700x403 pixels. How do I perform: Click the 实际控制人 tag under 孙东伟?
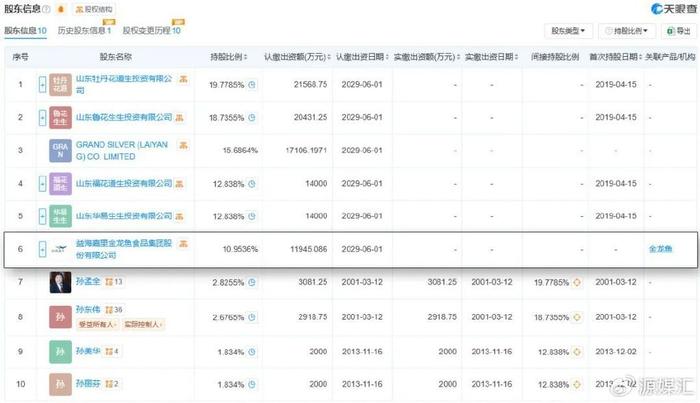143,324
